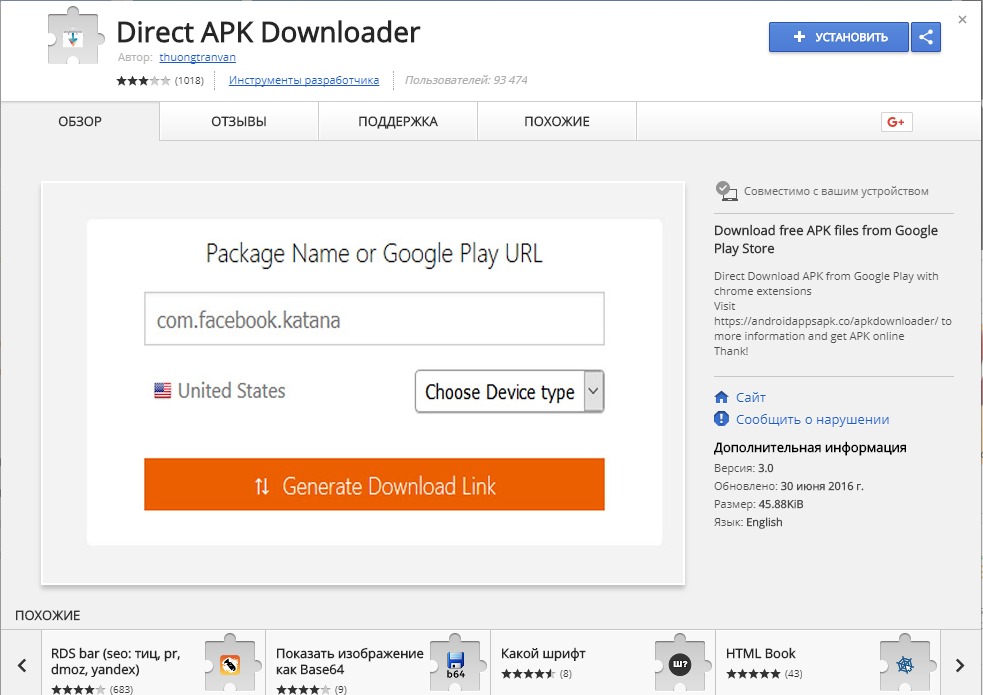Open the ОТЗЫВЫ tab

coord(239,121)
